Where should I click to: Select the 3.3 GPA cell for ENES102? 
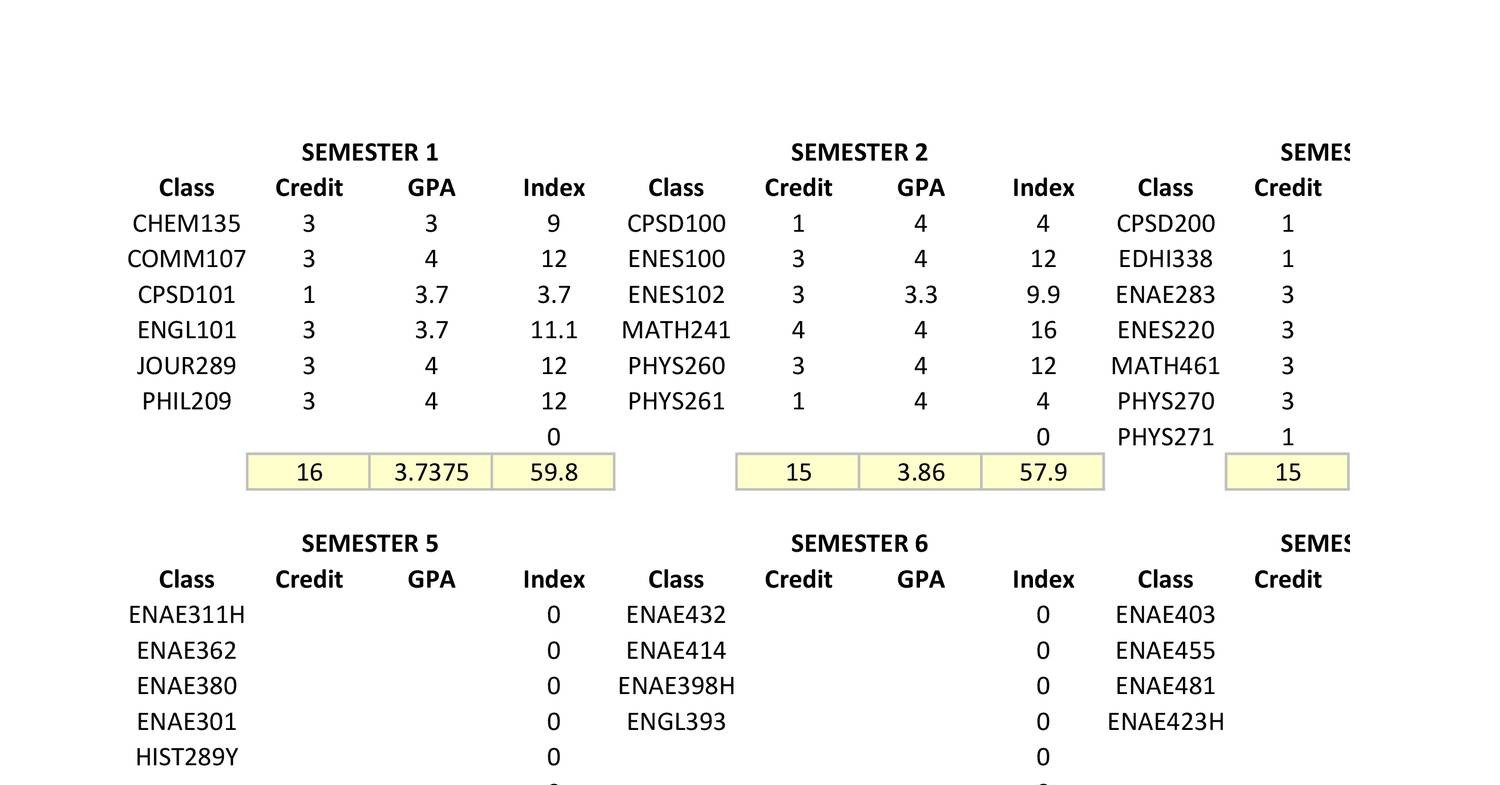point(920,295)
